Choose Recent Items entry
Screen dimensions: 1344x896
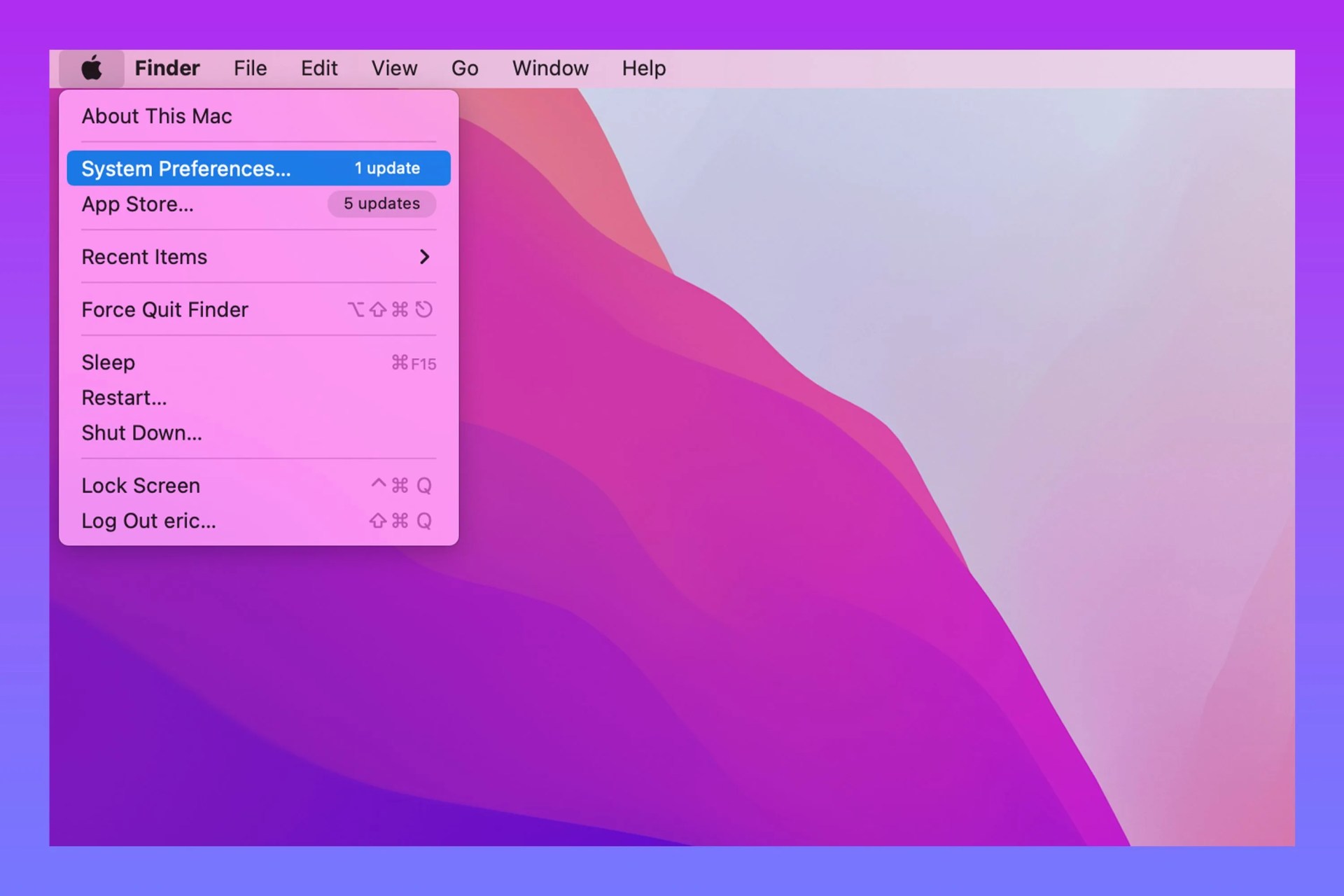point(258,257)
